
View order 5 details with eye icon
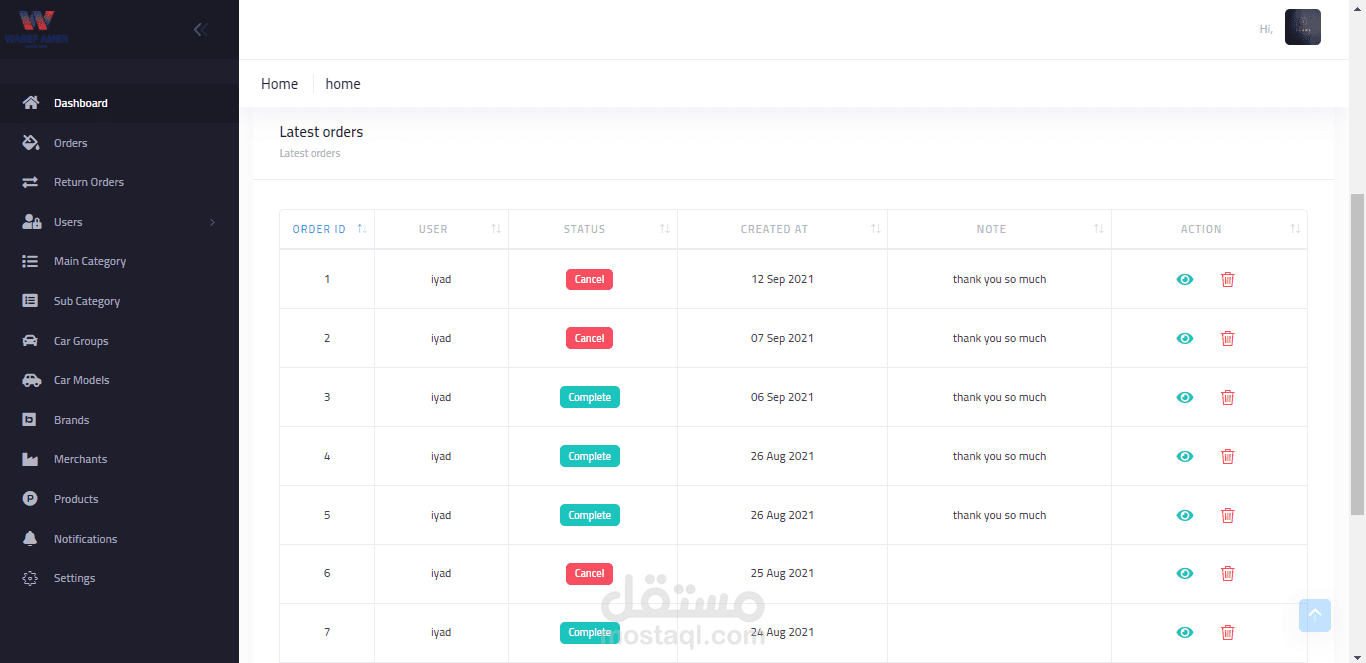click(x=1185, y=515)
